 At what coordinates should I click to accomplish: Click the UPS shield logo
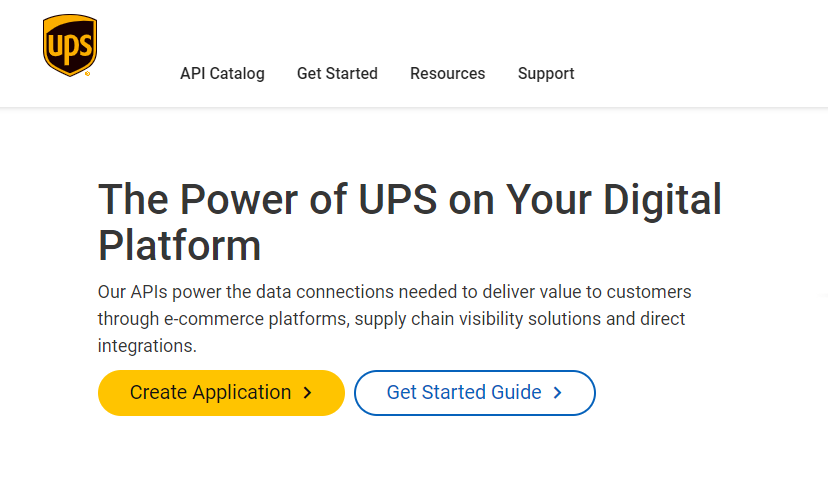[x=70, y=45]
